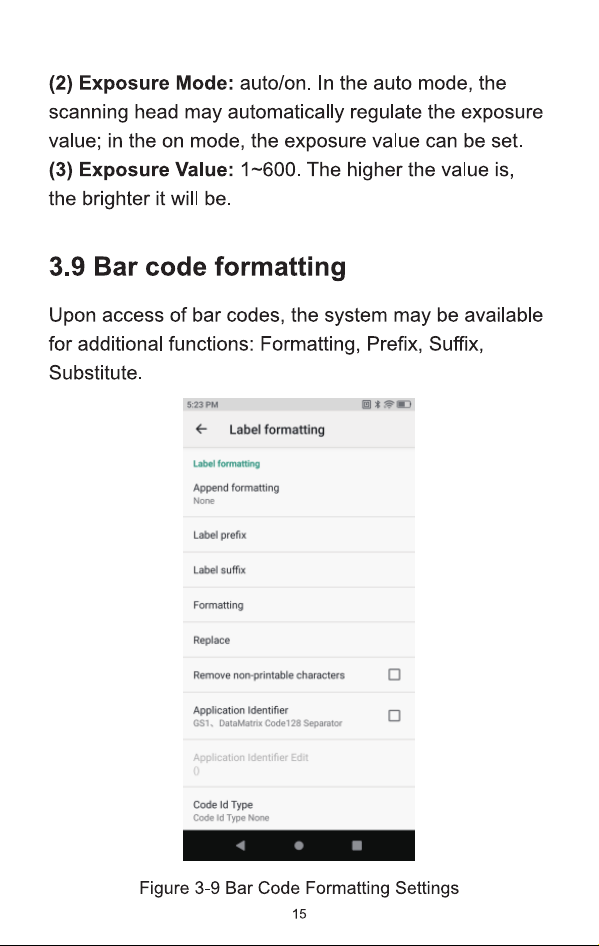This screenshot has height=946, width=599.
Task: Open the Label suffix option
Action: [299, 570]
